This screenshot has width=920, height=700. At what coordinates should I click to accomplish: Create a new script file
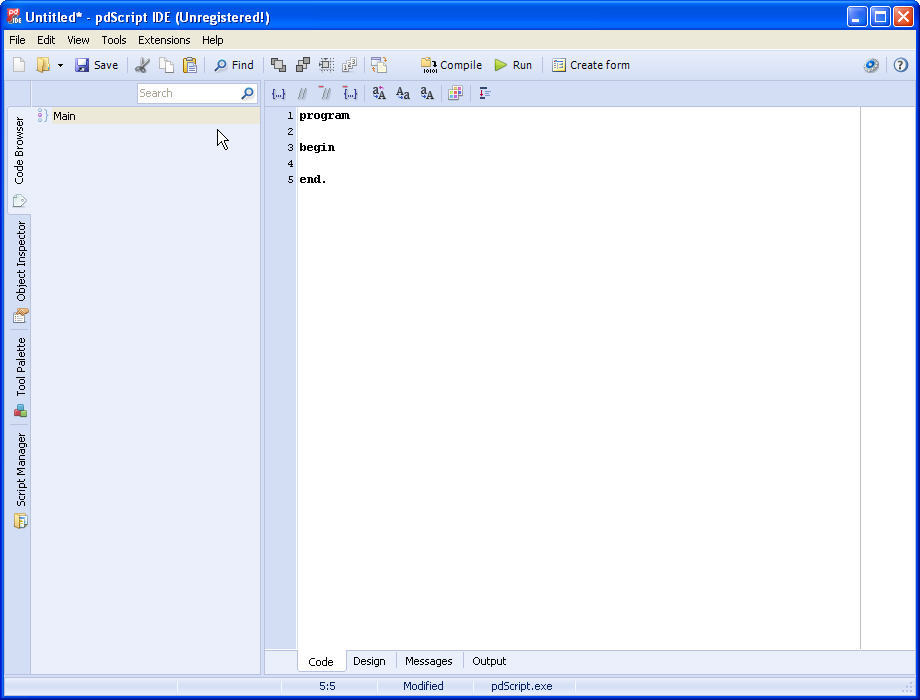pyautogui.click(x=19, y=65)
